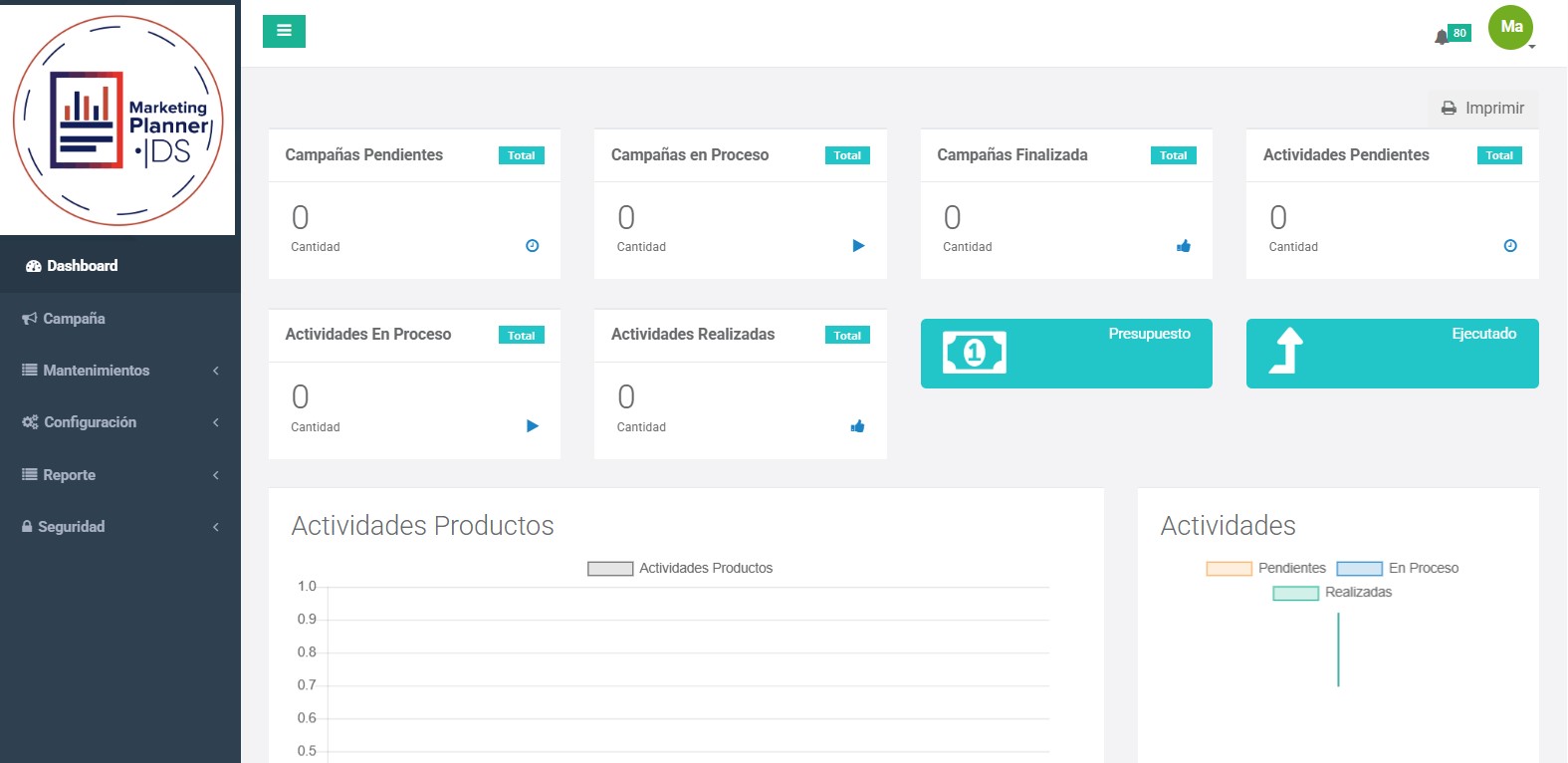Image resolution: width=1568 pixels, height=763 pixels.
Task: Expand the Configuración submenu chevron
Action: [x=216, y=422]
